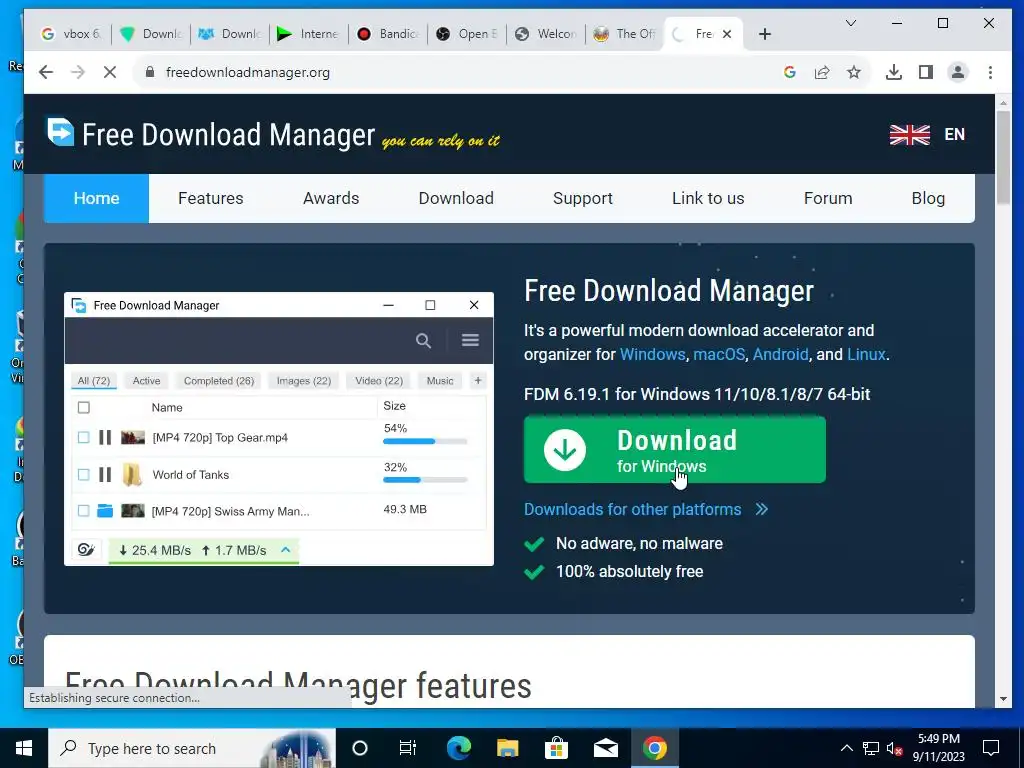This screenshot has width=1024, height=768.
Task: Follow the Linux platform link
Action: 866,355
